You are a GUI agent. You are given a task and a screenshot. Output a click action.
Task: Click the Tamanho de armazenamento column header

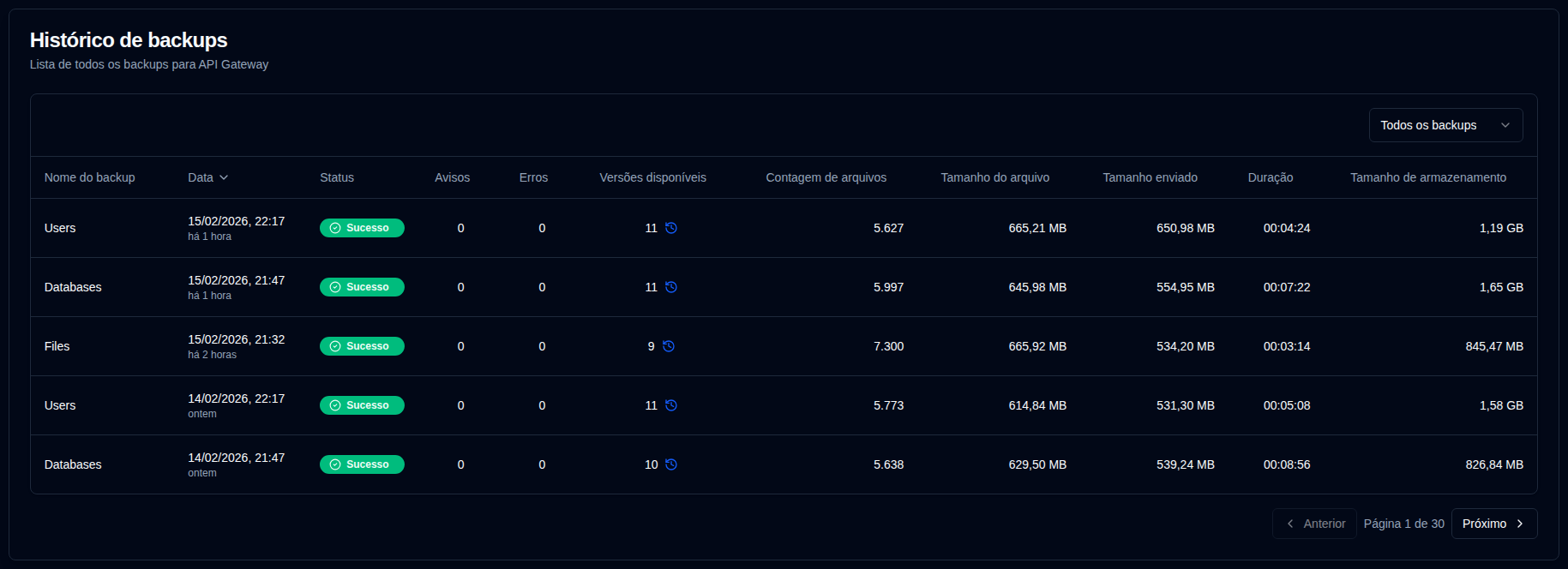pos(1427,177)
